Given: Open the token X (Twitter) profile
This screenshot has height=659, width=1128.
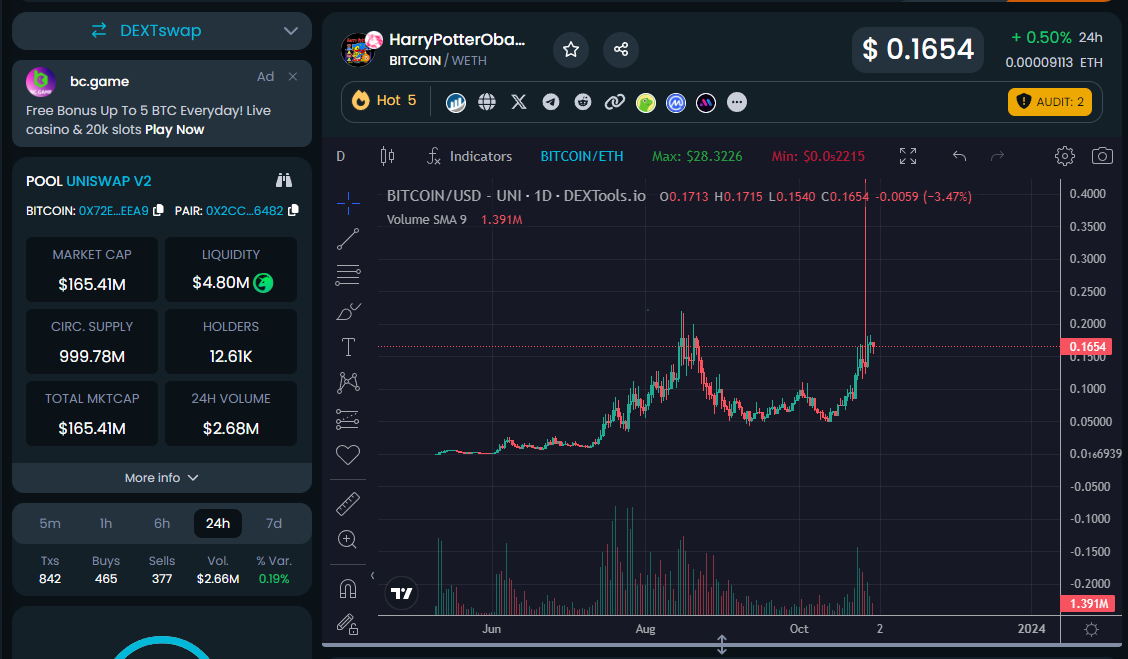Looking at the screenshot, I should [519, 102].
